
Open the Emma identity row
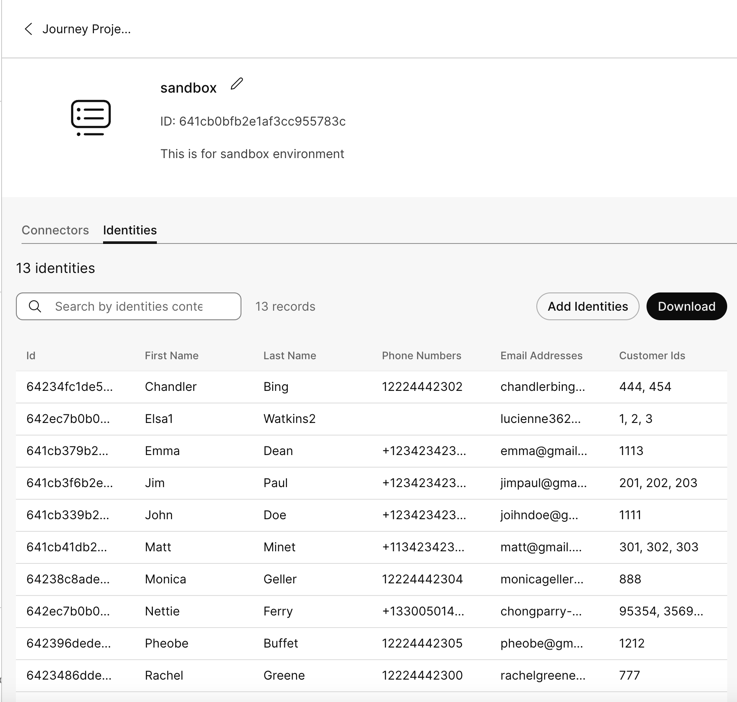[371, 451]
